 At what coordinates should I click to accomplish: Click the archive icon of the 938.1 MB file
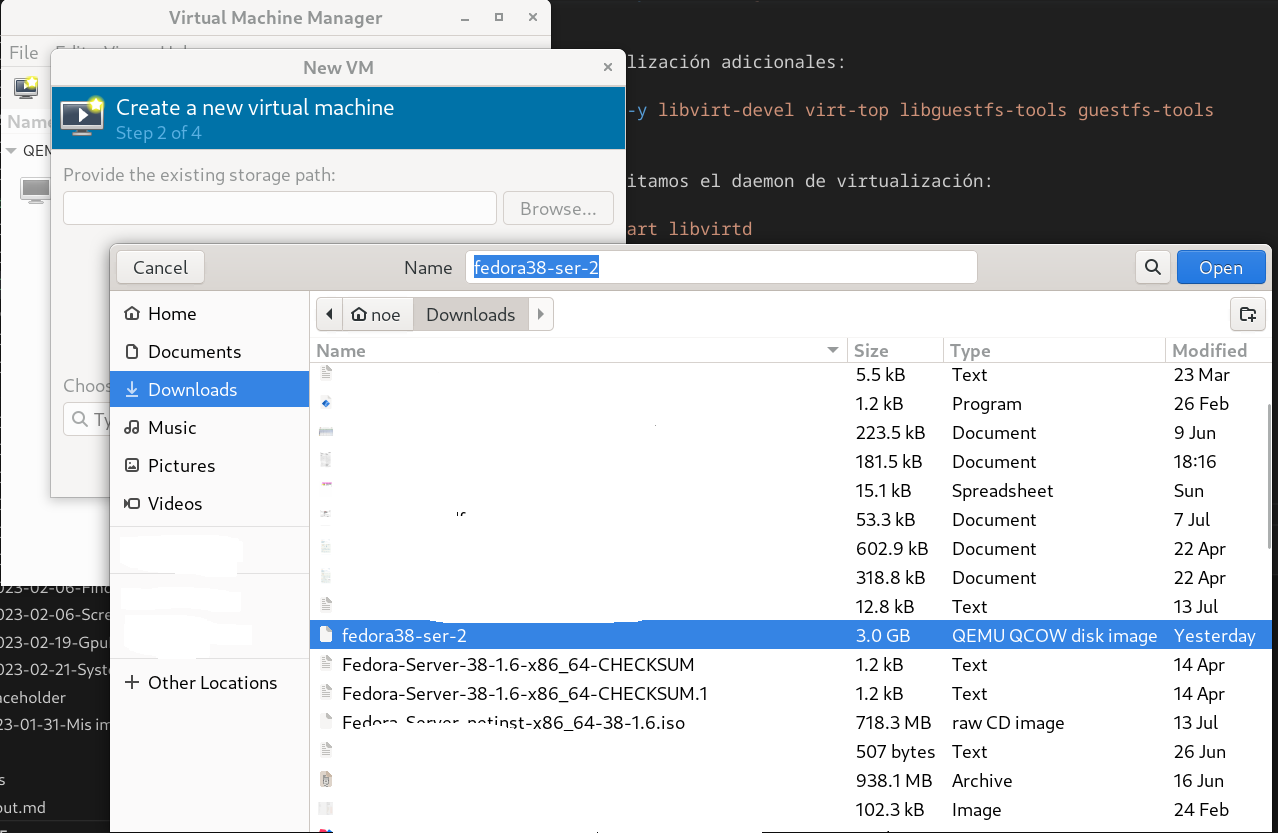click(326, 780)
